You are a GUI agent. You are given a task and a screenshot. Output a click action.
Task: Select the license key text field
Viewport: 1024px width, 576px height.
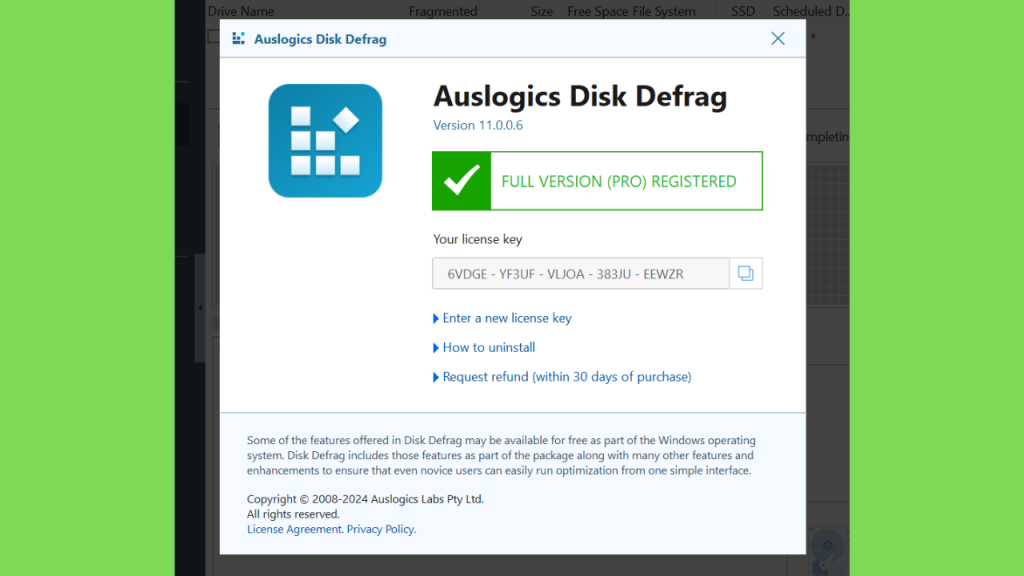coord(581,274)
